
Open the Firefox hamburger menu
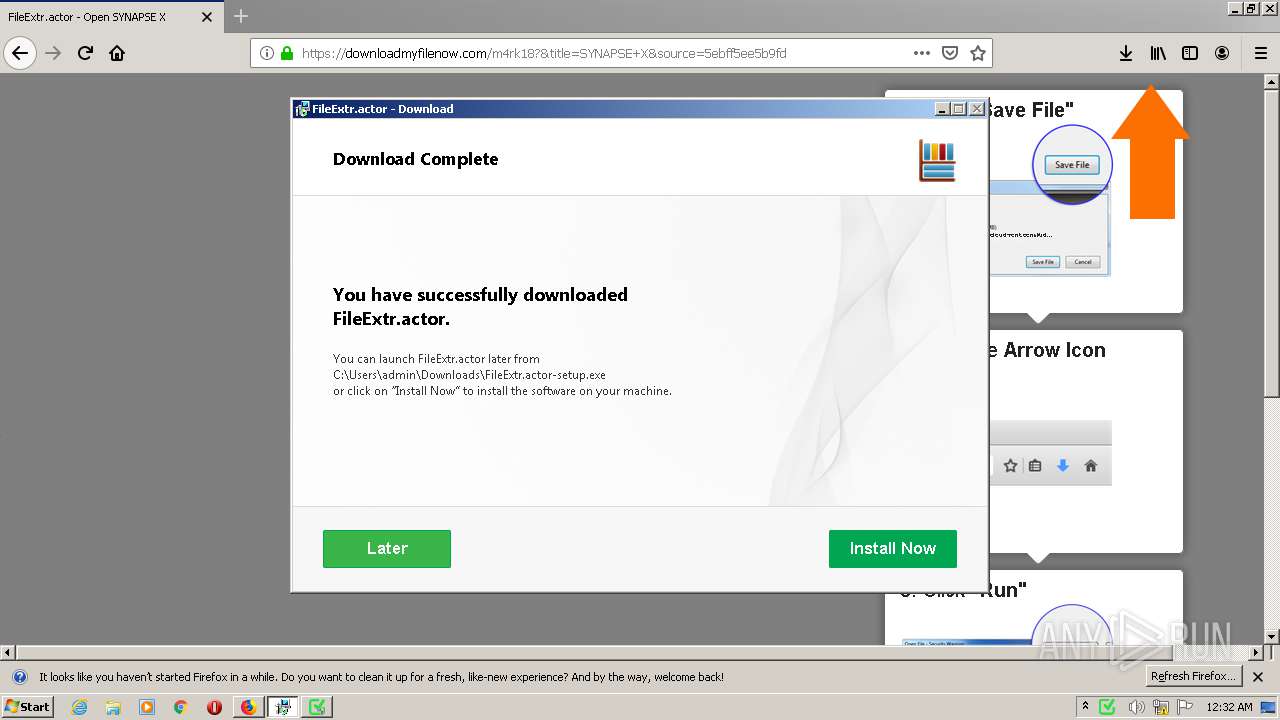(1260, 53)
